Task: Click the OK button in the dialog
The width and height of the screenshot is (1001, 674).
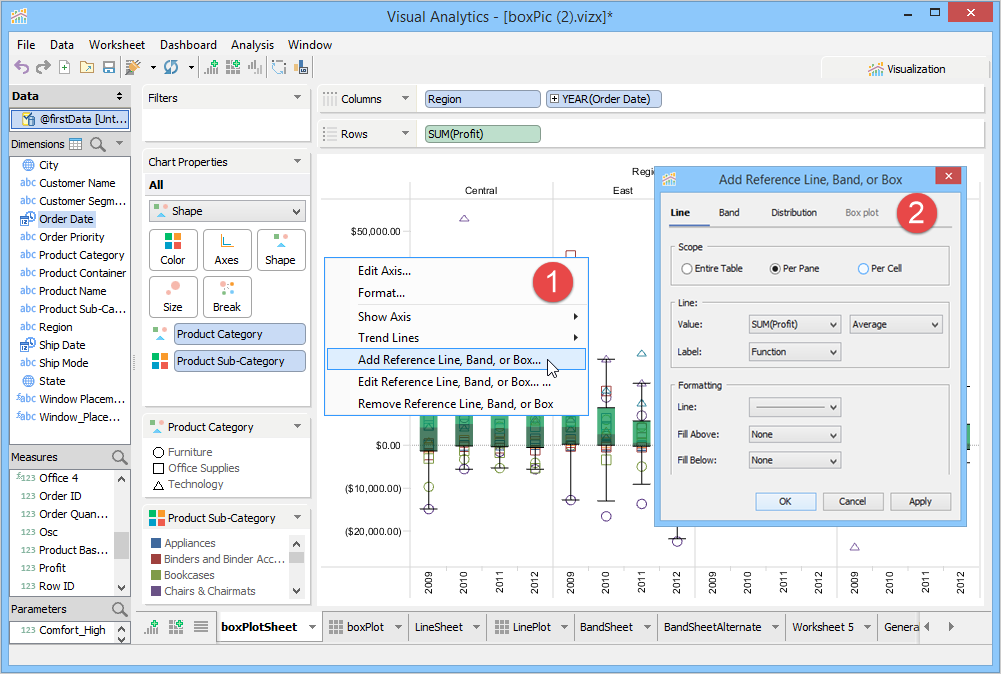Action: tap(785, 501)
